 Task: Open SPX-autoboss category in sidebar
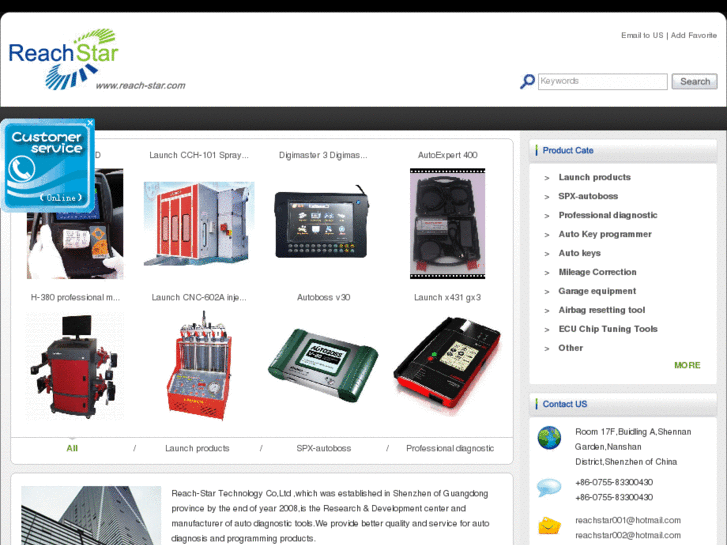[588, 196]
